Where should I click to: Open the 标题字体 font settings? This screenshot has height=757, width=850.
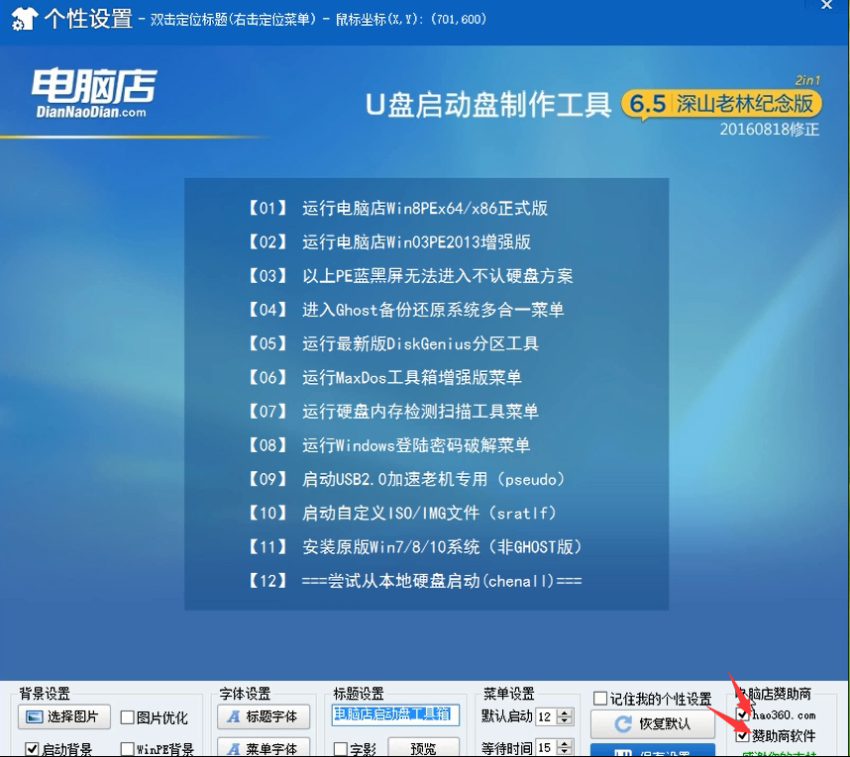[x=263, y=716]
